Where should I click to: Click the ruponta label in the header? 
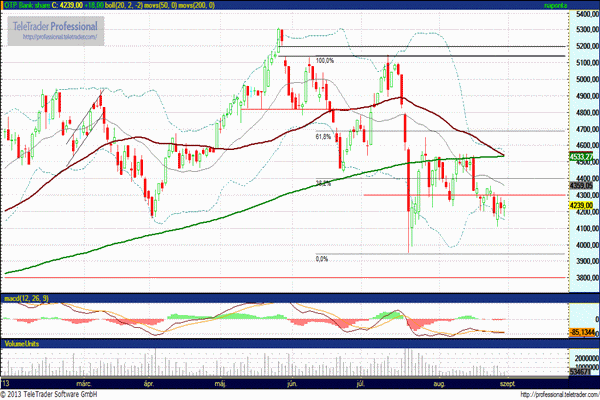tap(582, 5)
